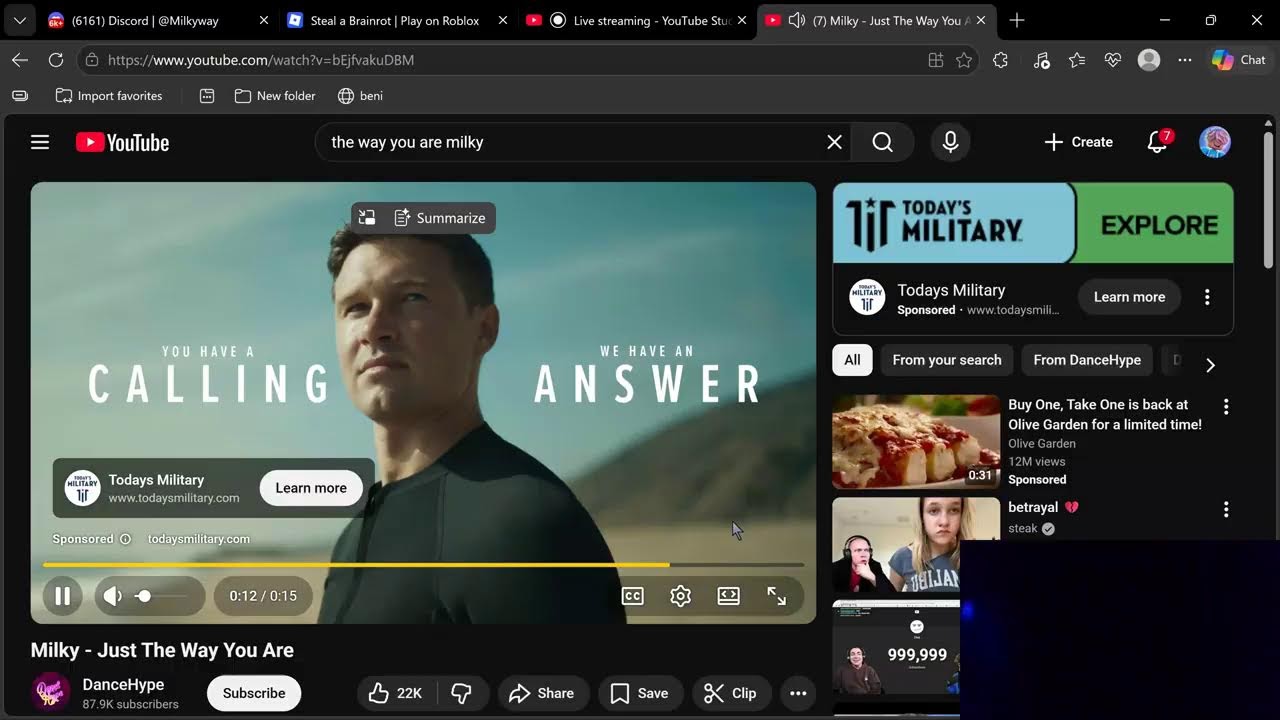Viewport: 1280px width, 720px height.
Task: Dislike the video with thumbs down
Action: tap(462, 693)
